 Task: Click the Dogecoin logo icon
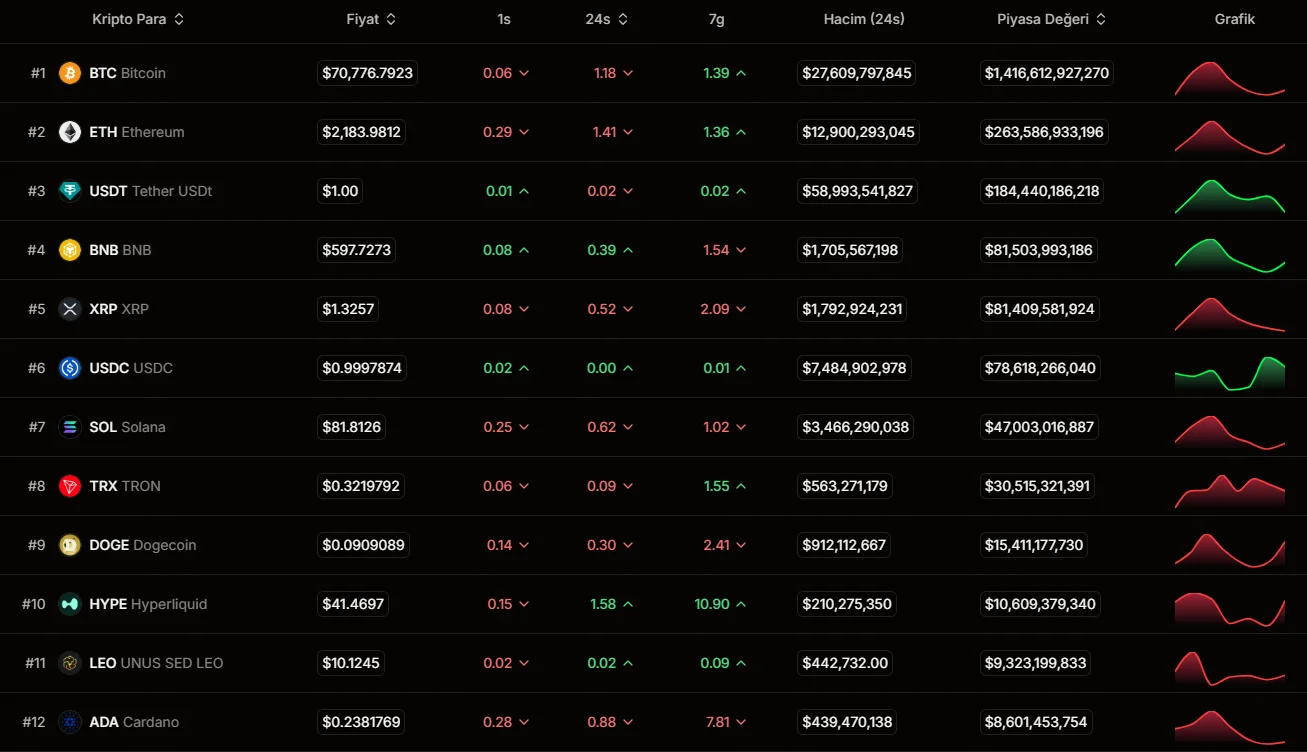(x=70, y=545)
